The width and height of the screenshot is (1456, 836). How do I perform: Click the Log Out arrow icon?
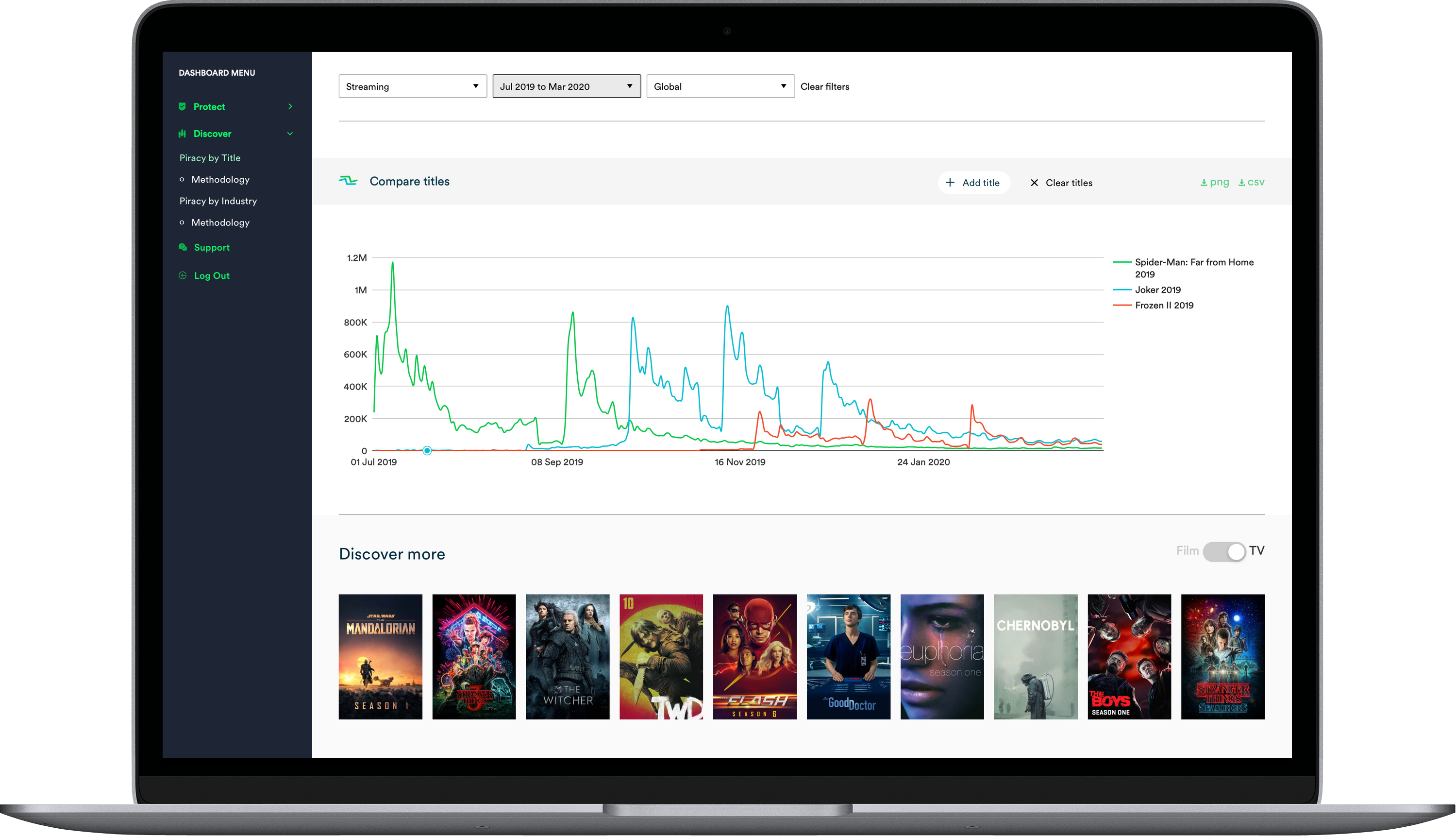[183, 275]
